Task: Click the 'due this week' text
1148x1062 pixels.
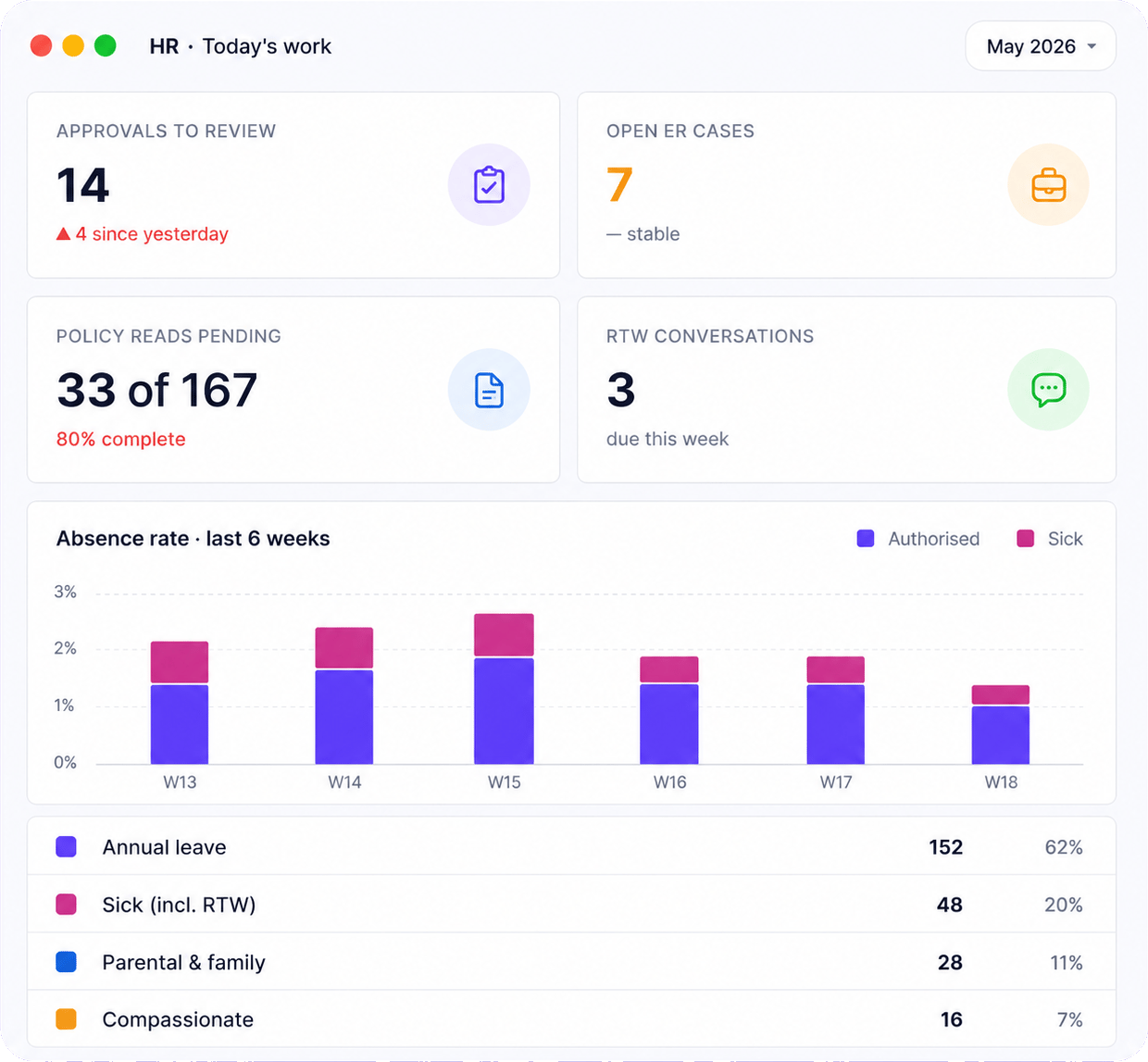Action: pos(668,439)
